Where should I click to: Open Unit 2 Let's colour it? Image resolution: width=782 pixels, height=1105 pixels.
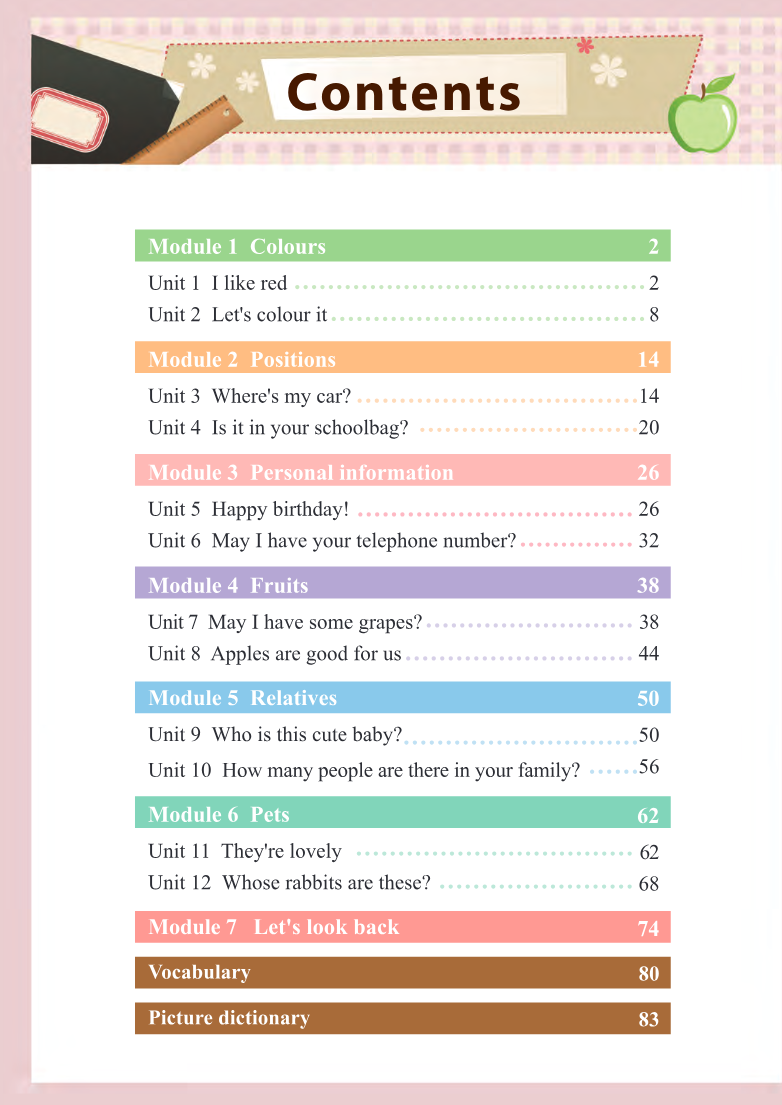coord(403,315)
